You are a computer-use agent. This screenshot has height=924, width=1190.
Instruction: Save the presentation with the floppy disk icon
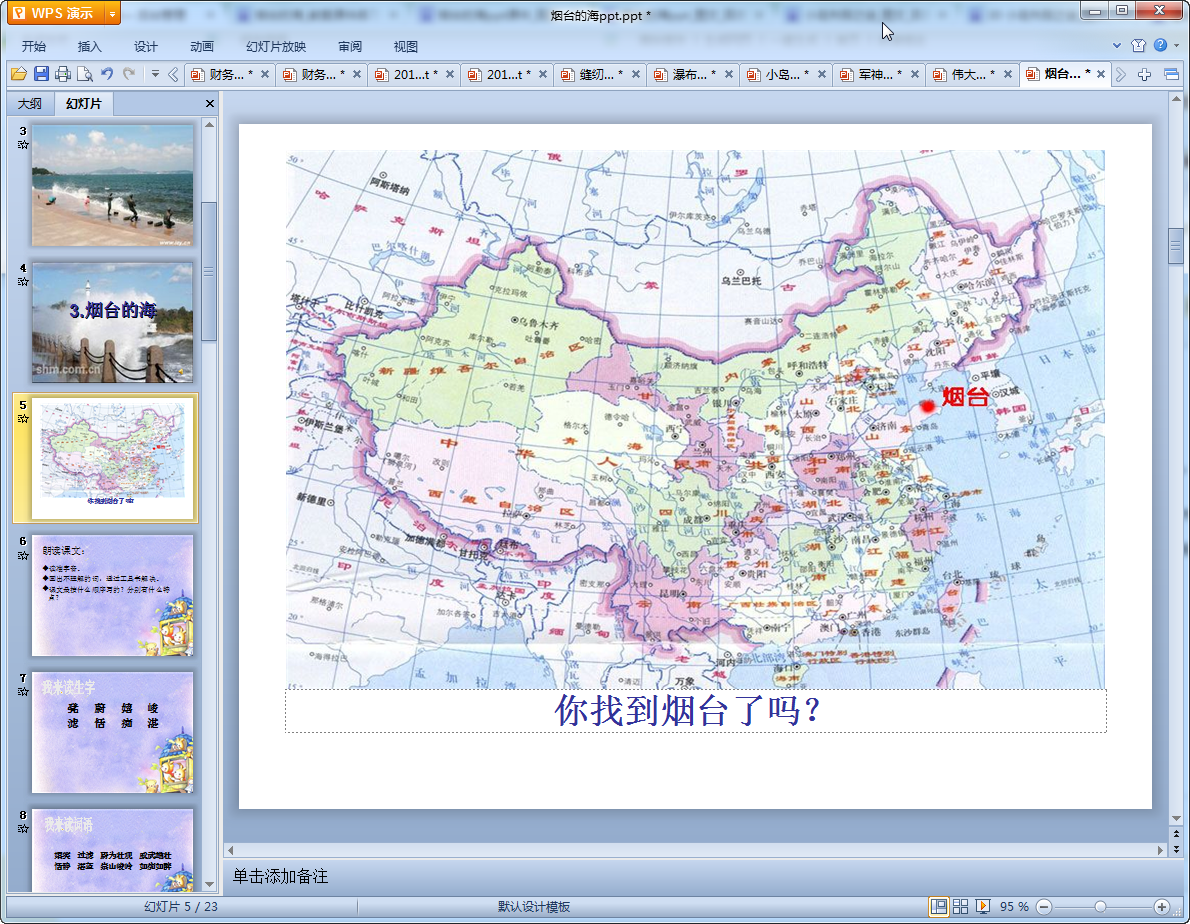tap(41, 74)
